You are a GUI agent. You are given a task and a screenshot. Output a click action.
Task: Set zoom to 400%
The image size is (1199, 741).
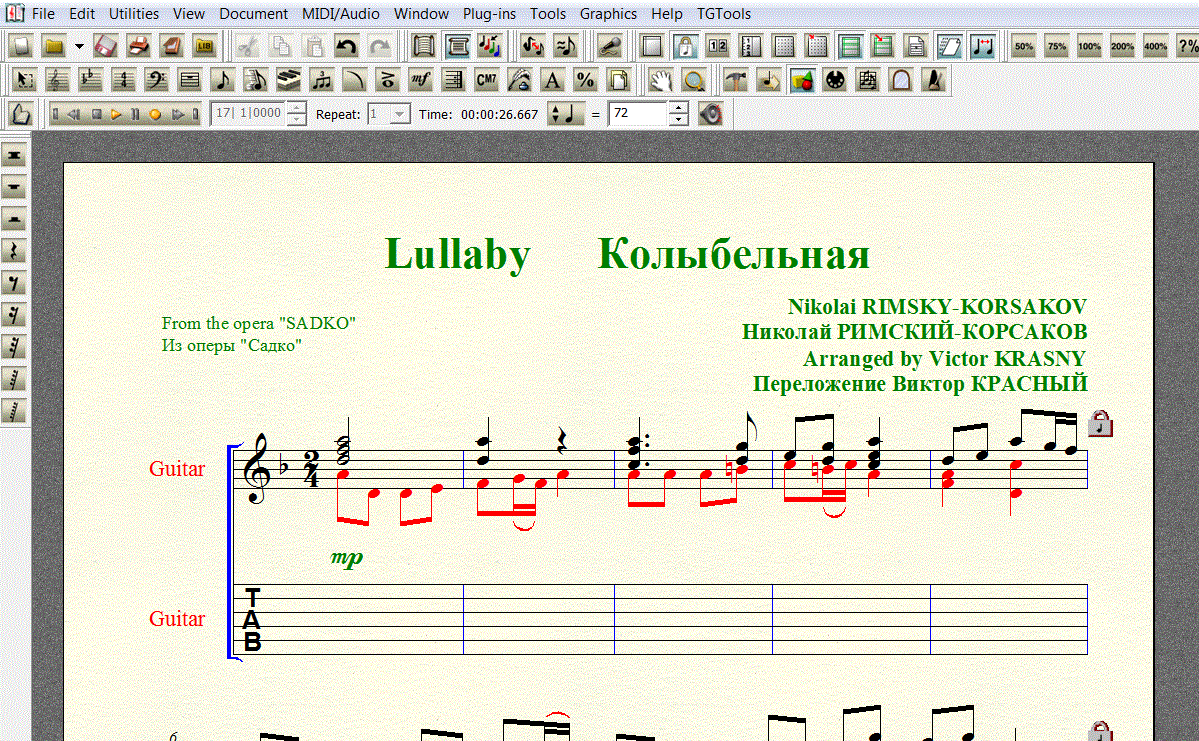click(1155, 46)
